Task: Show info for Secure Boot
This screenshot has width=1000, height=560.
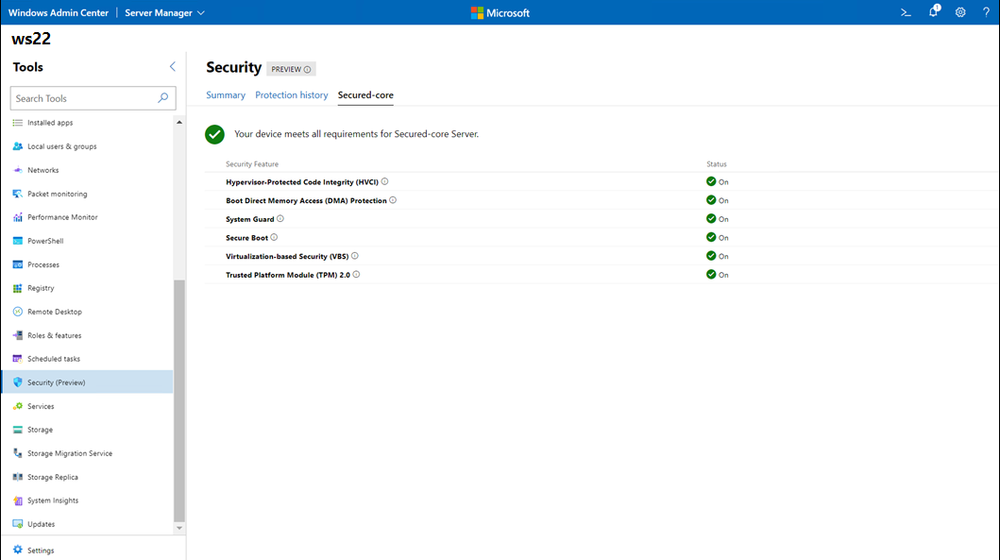Action: [x=274, y=237]
